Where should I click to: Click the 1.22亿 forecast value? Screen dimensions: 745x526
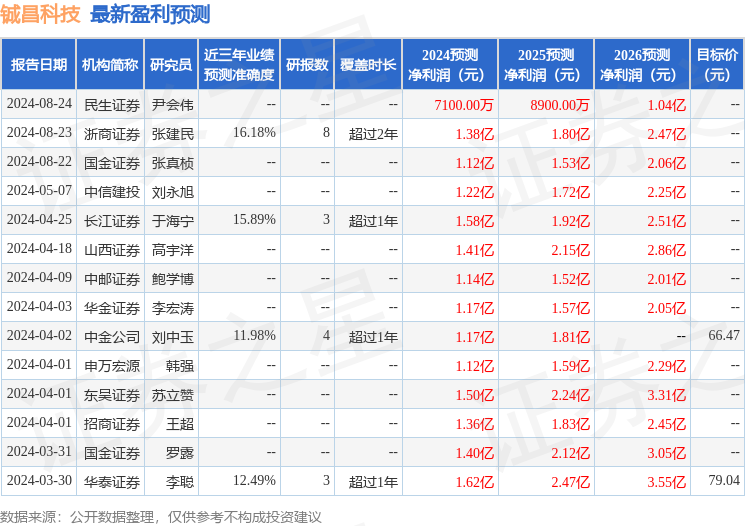pos(475,191)
